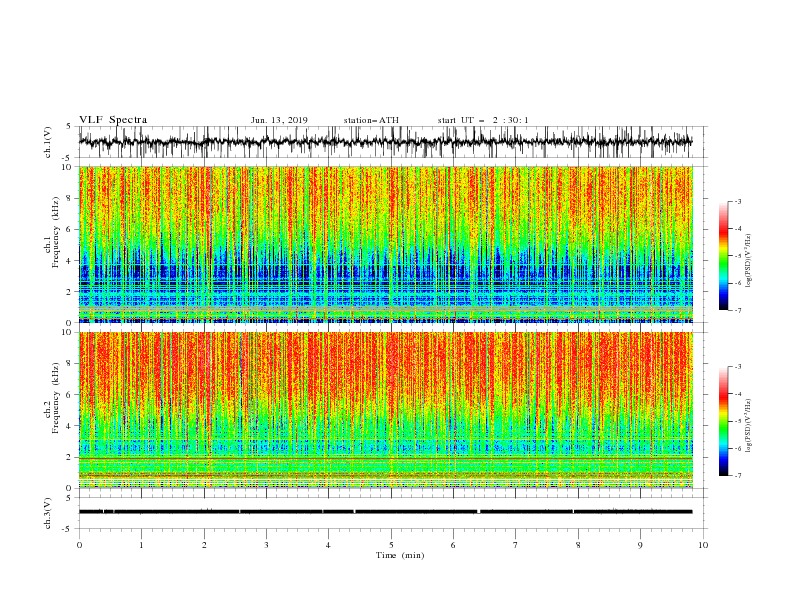Viewport: 792px width, 612px height.
Task: Click the ch.1 spectrogram color scale bar
Action: [x=724, y=255]
